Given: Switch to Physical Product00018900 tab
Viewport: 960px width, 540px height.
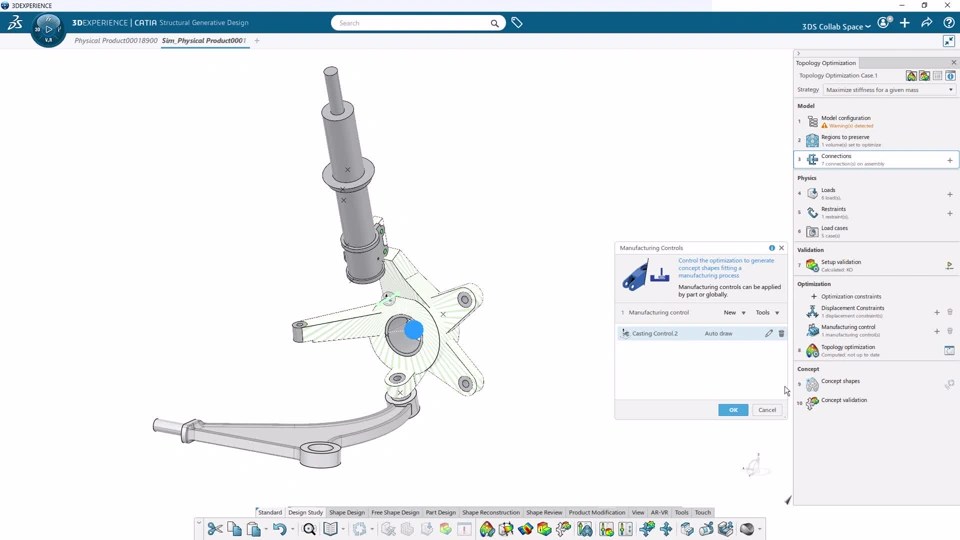Looking at the screenshot, I should (116, 40).
